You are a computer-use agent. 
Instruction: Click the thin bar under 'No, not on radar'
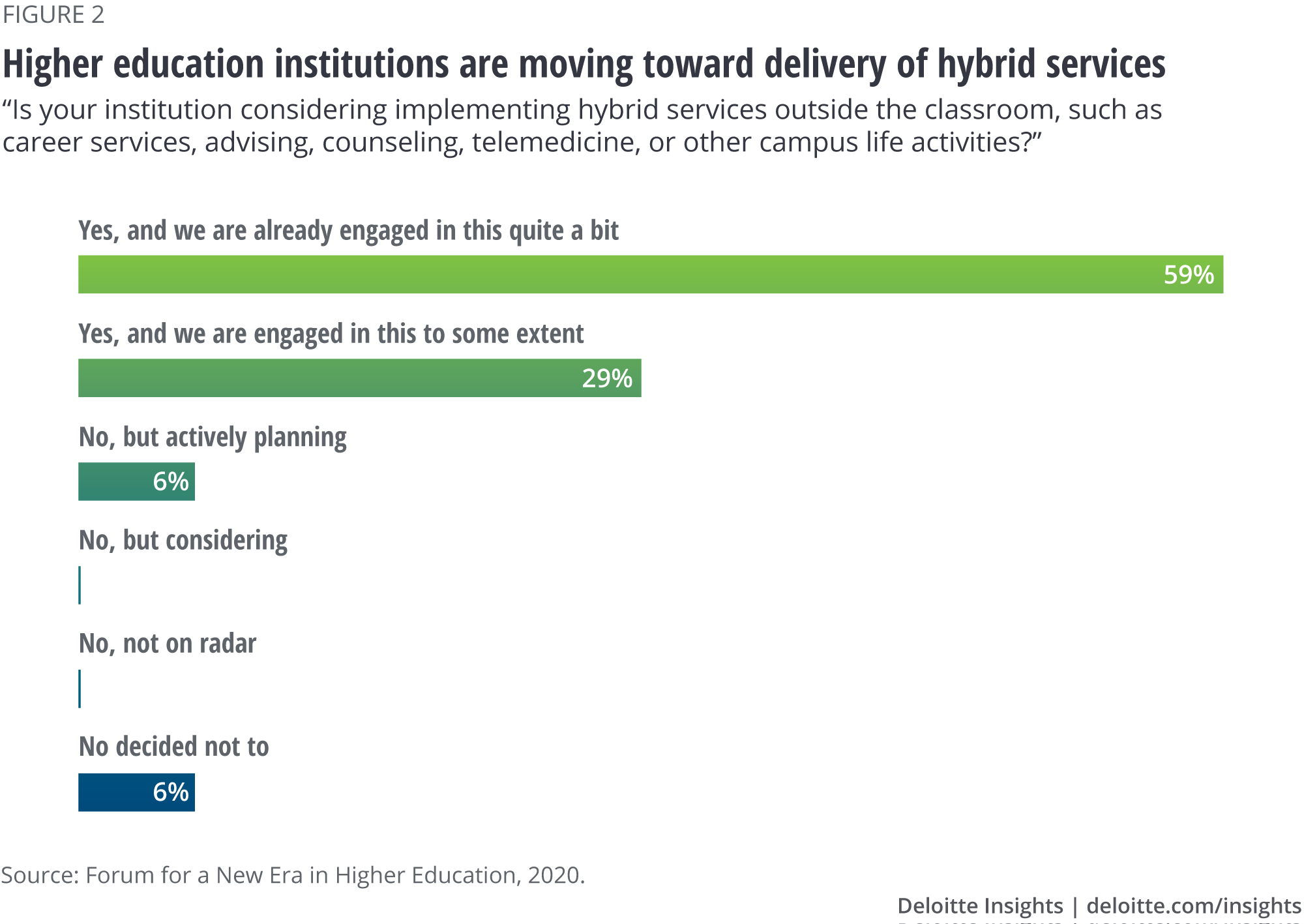[x=80, y=689]
